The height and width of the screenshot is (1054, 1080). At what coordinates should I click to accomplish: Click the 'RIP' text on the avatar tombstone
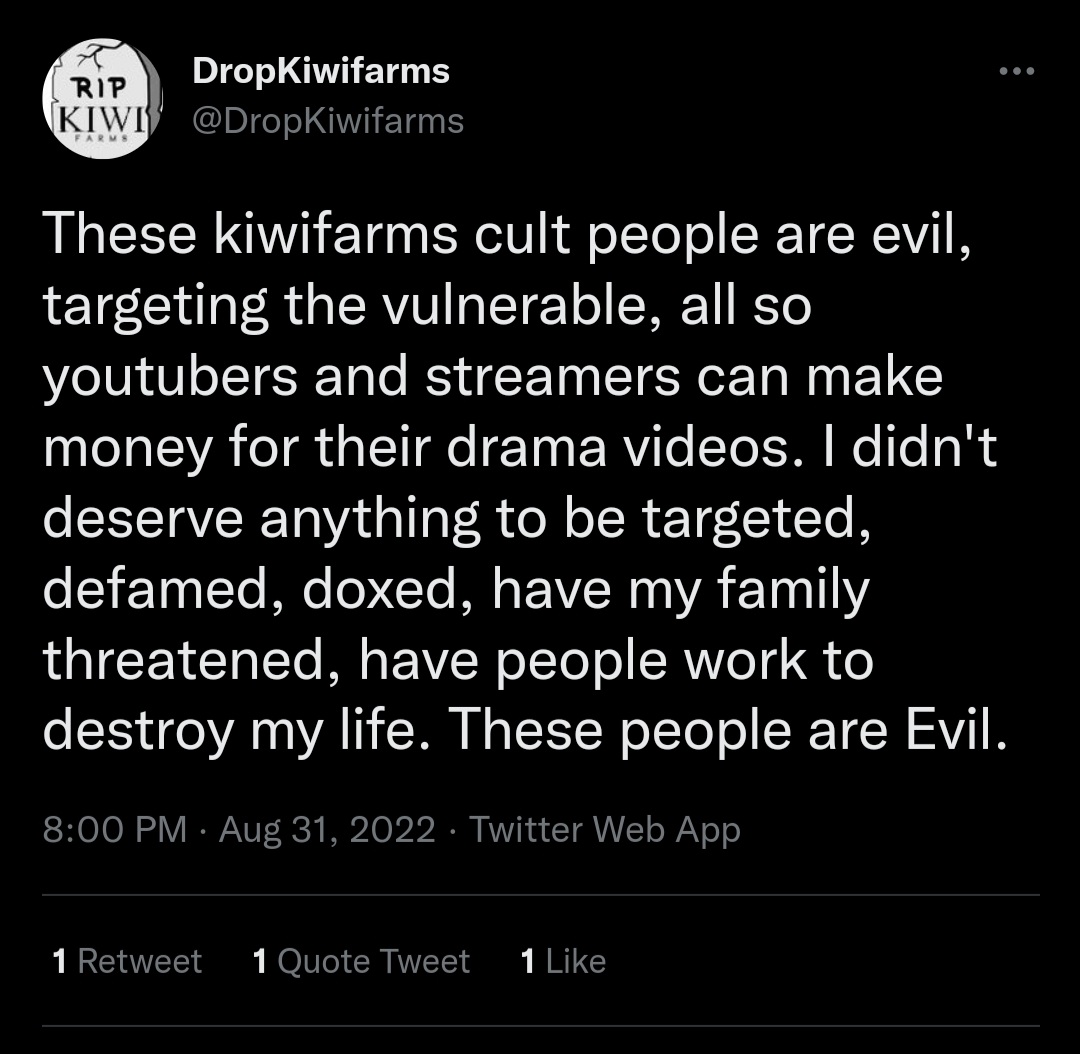click(100, 87)
